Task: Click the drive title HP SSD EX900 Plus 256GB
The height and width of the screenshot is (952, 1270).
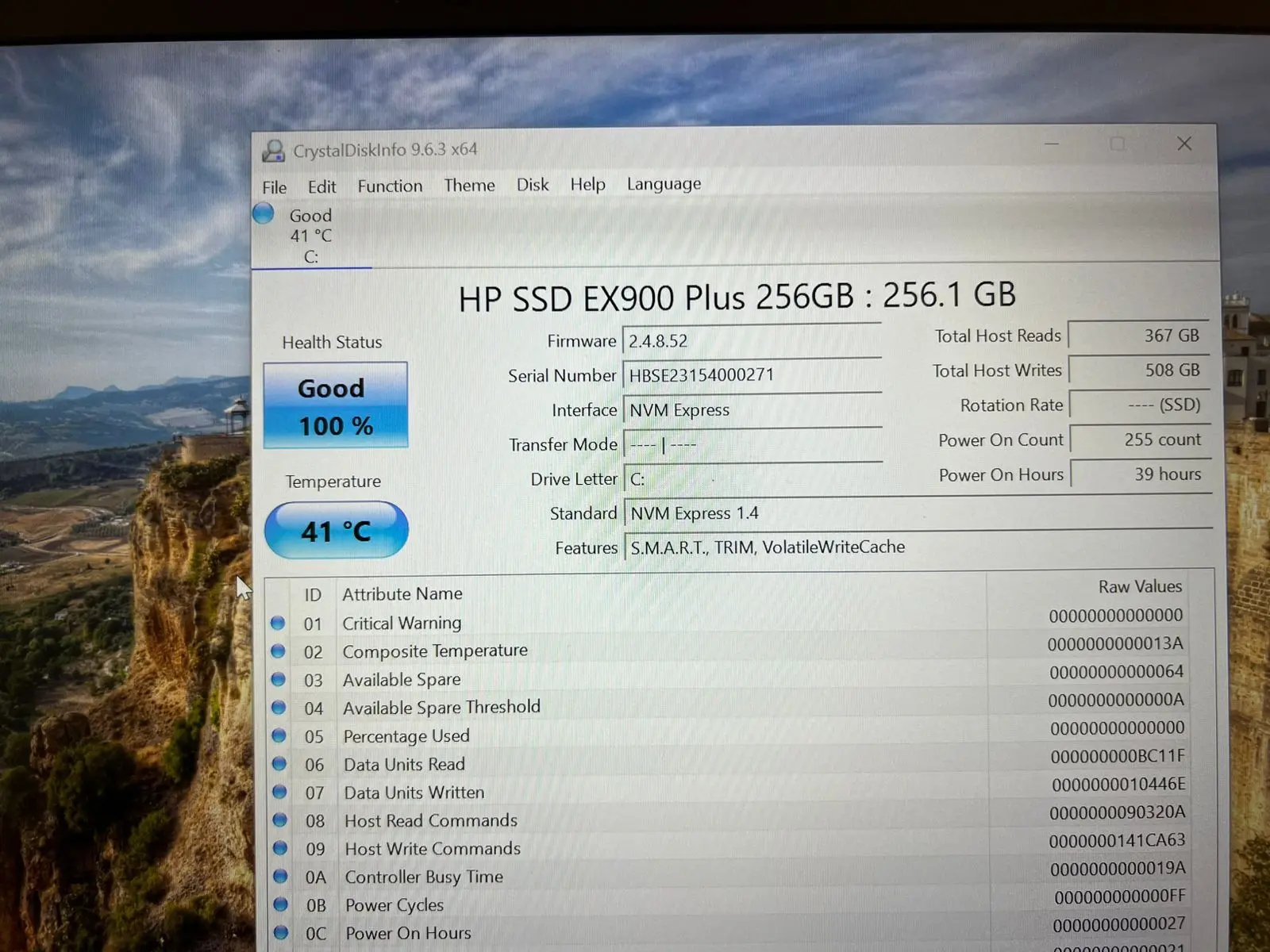Action: [x=656, y=298]
